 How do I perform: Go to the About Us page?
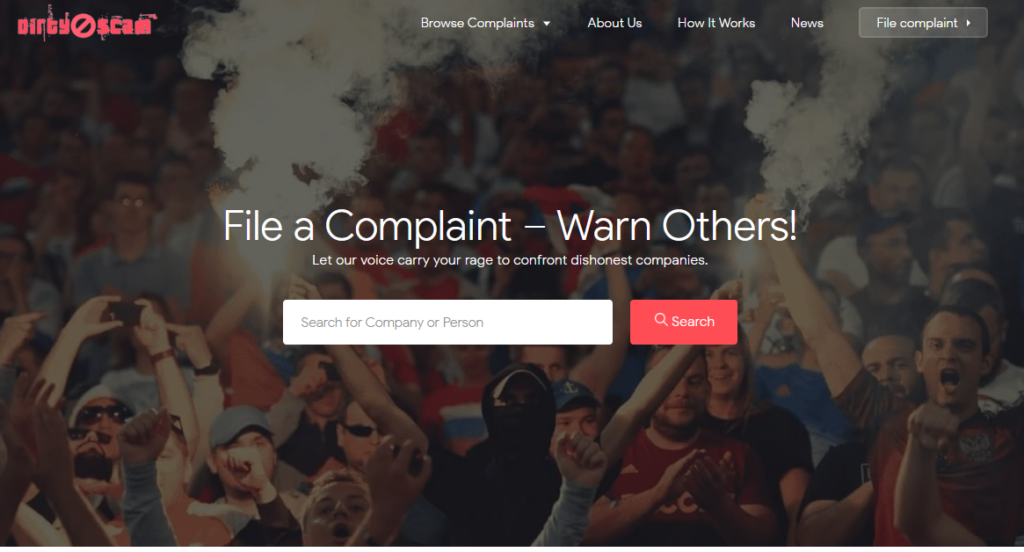[614, 23]
